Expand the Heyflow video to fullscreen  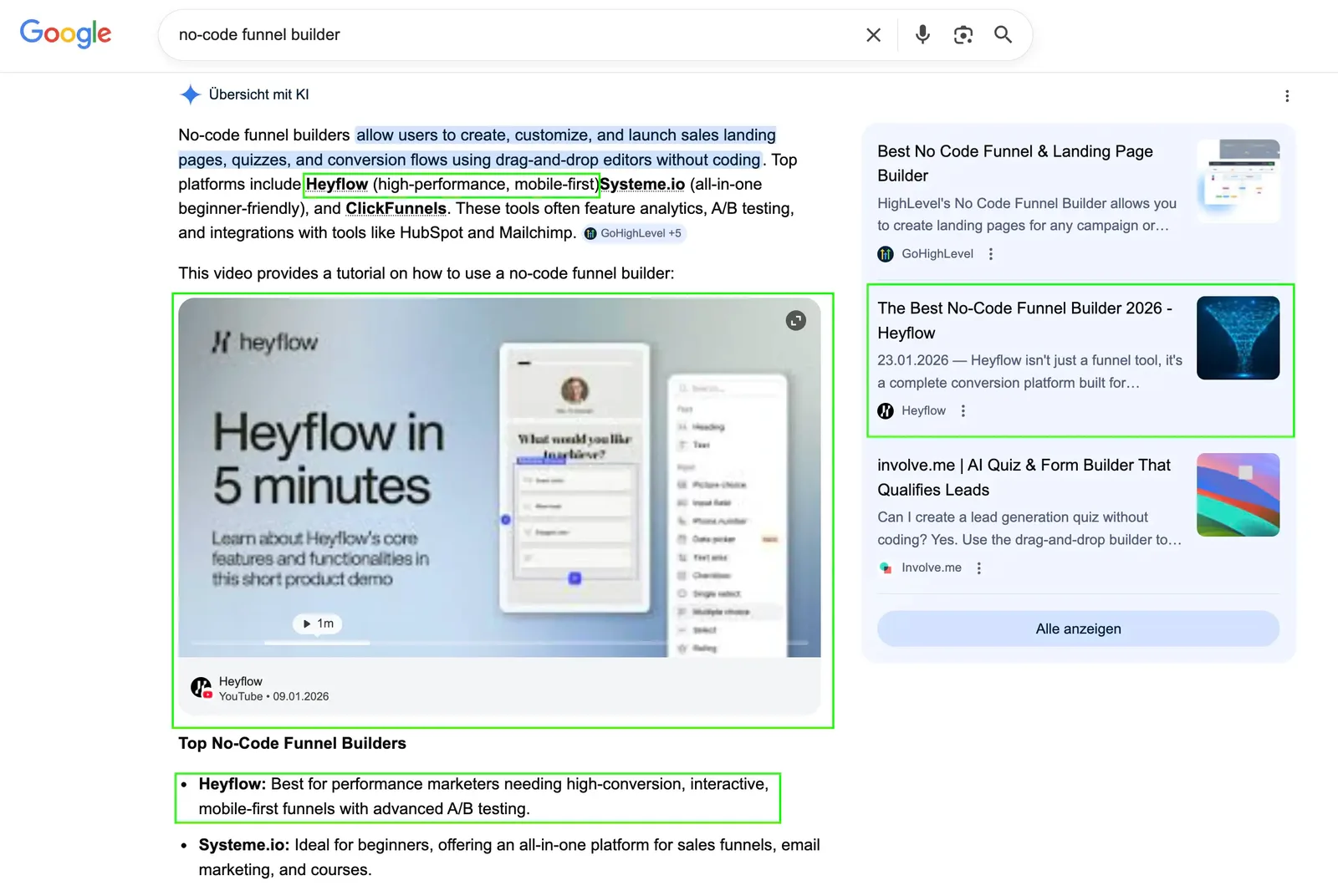[x=796, y=321]
